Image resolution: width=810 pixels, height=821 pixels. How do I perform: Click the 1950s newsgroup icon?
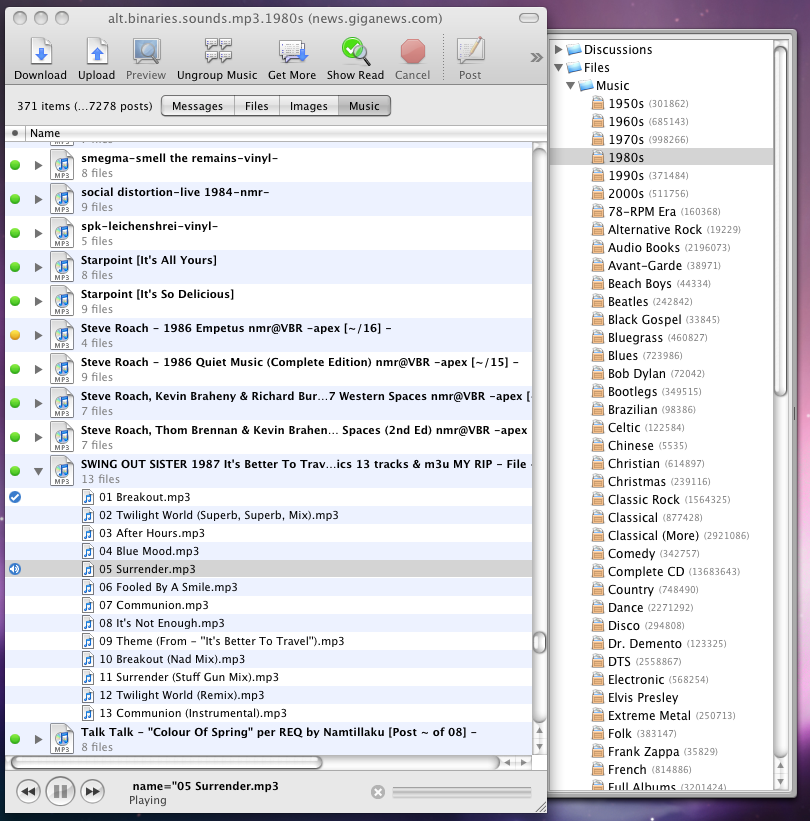597,103
